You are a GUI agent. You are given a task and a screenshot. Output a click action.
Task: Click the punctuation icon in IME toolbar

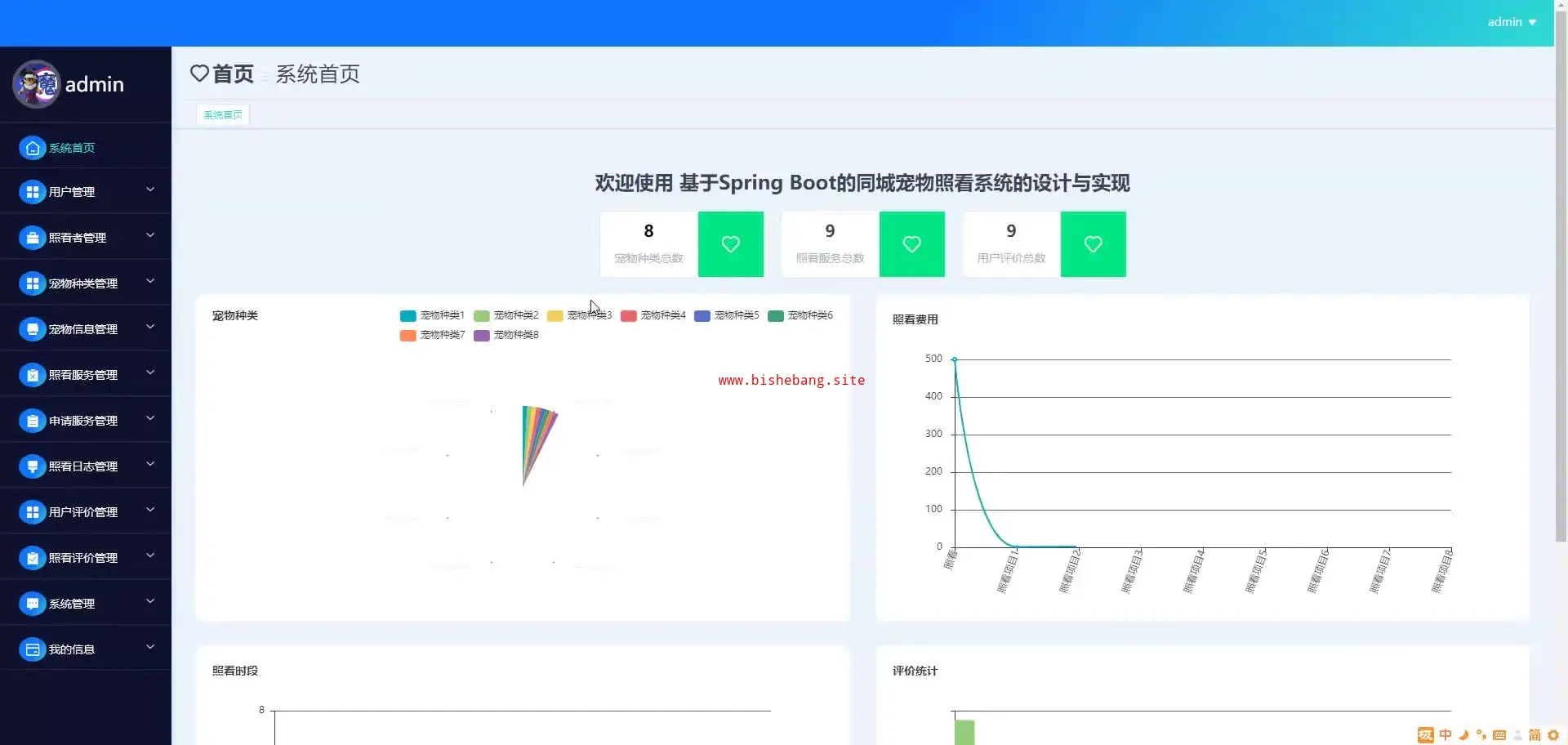coord(1481,735)
